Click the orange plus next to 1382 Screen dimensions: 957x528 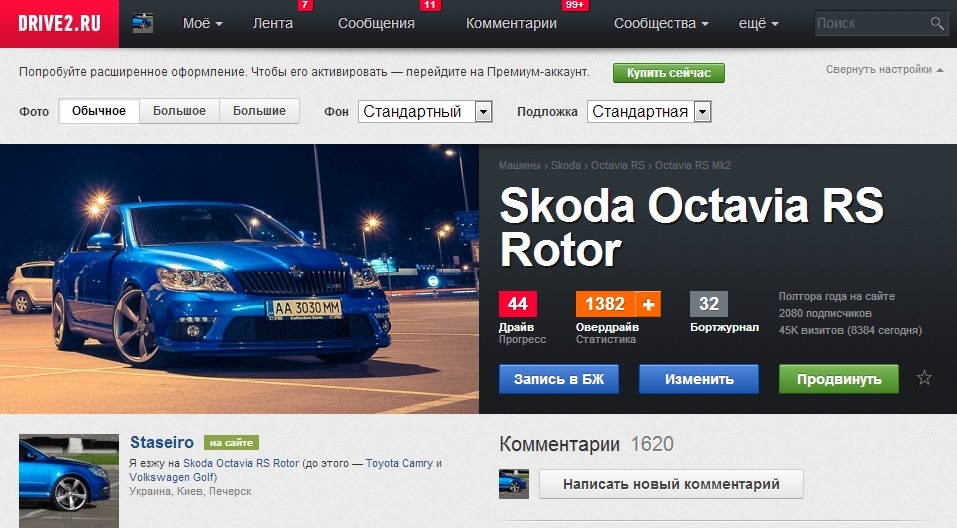[648, 304]
